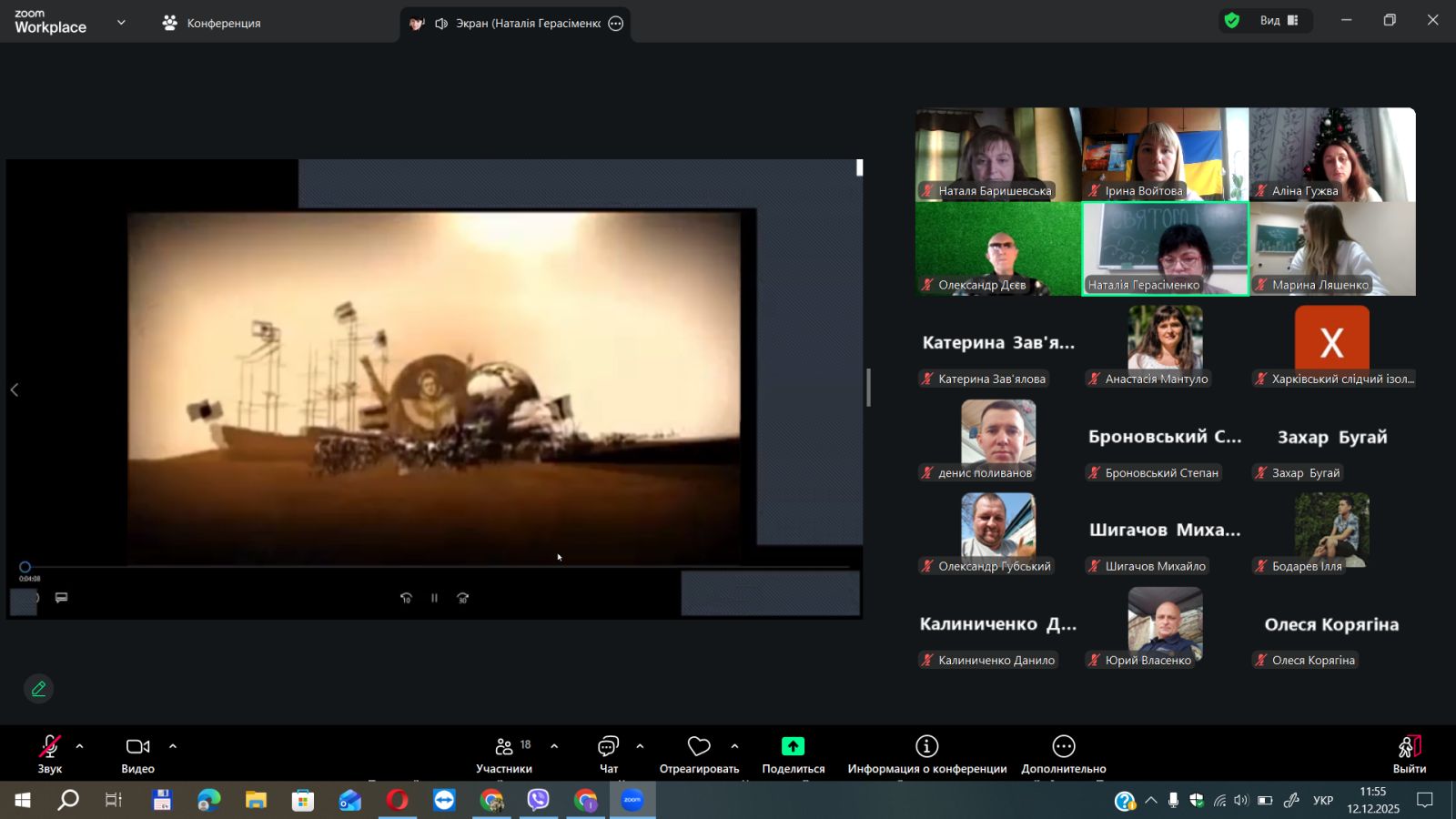1456x819 pixels.
Task: Switch to the Конференция tab
Action: [212, 23]
